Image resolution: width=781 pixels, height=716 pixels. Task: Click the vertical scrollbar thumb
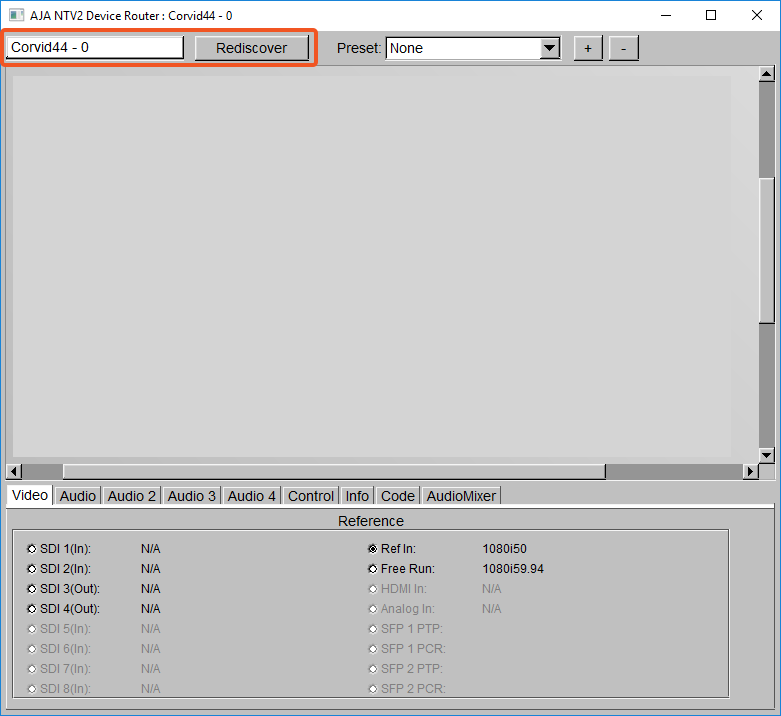[767, 250]
